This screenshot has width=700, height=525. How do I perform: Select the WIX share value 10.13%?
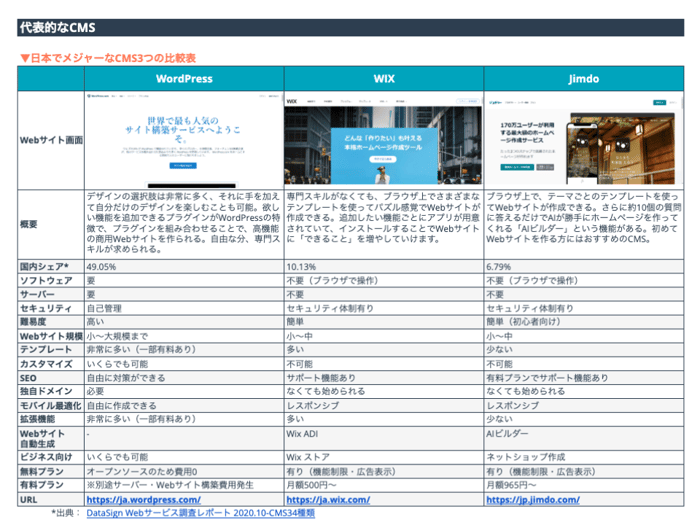point(301,267)
